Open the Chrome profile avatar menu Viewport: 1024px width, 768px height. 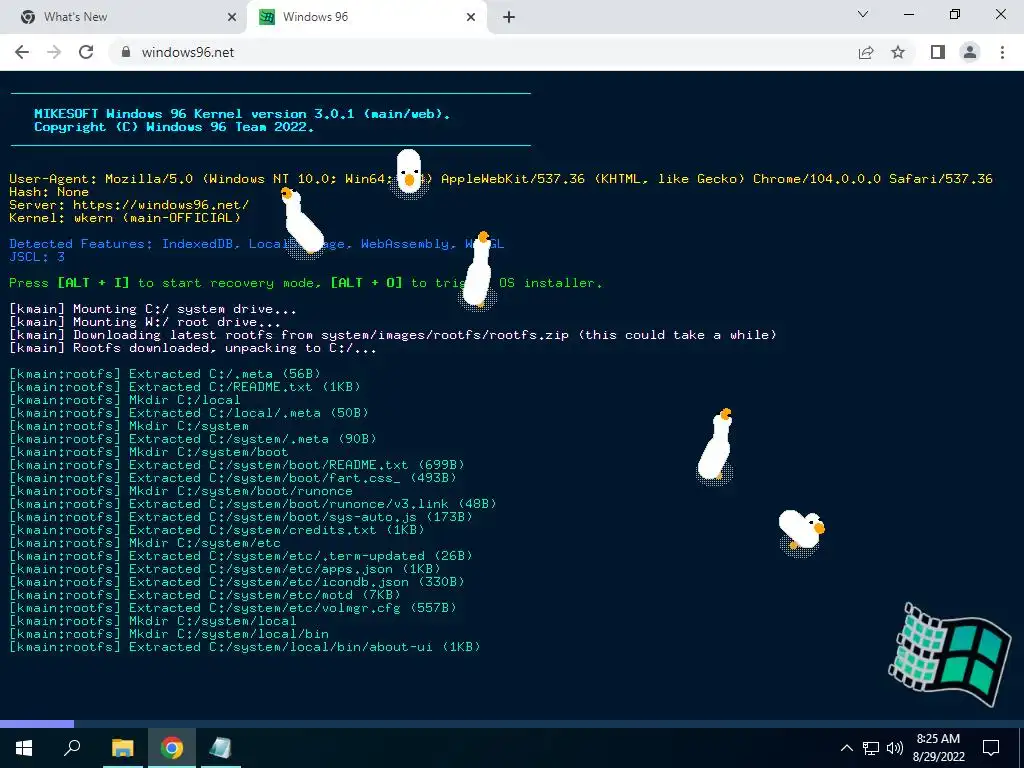(970, 52)
